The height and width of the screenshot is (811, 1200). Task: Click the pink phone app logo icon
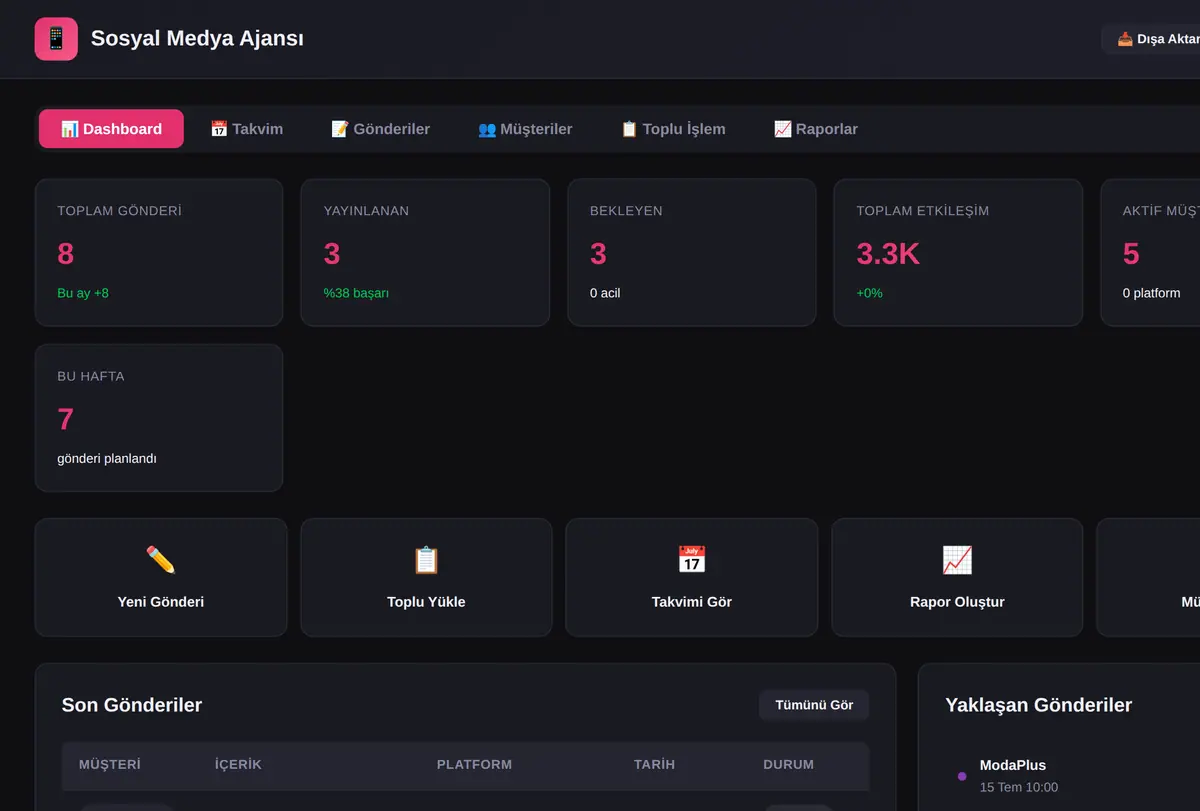56,39
